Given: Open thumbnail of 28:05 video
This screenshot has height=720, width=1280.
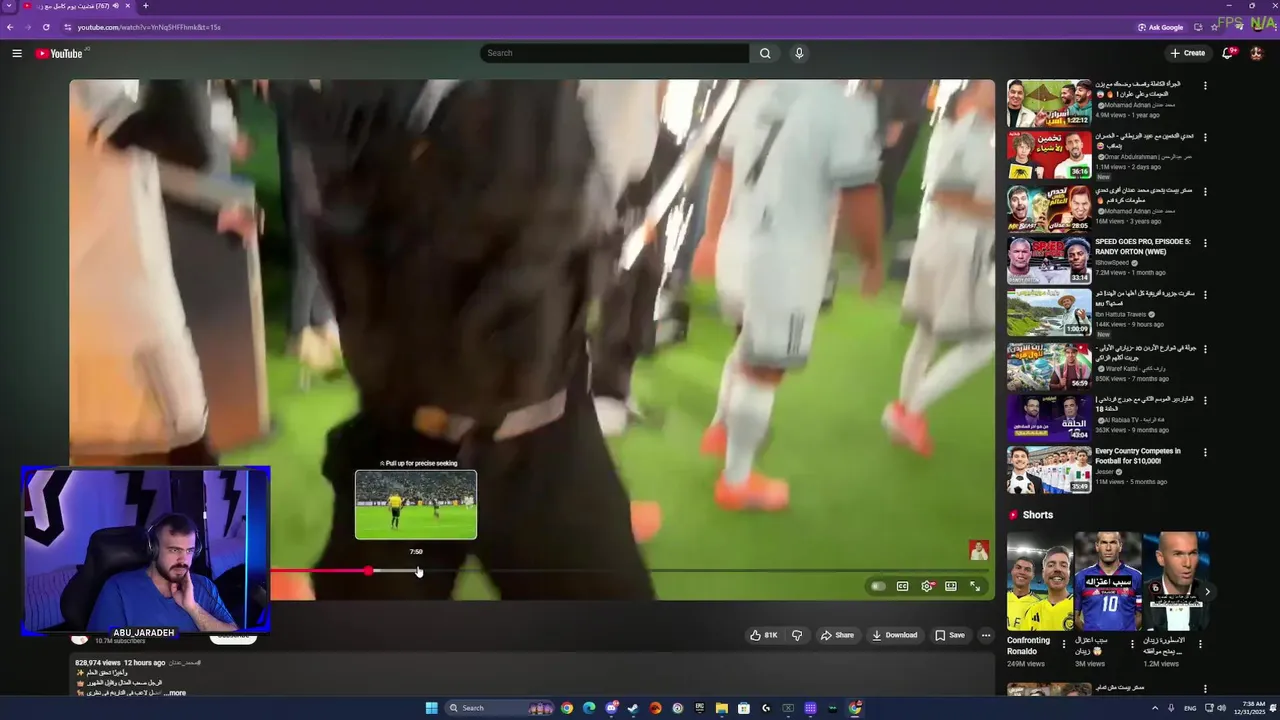Looking at the screenshot, I should tap(1049, 208).
